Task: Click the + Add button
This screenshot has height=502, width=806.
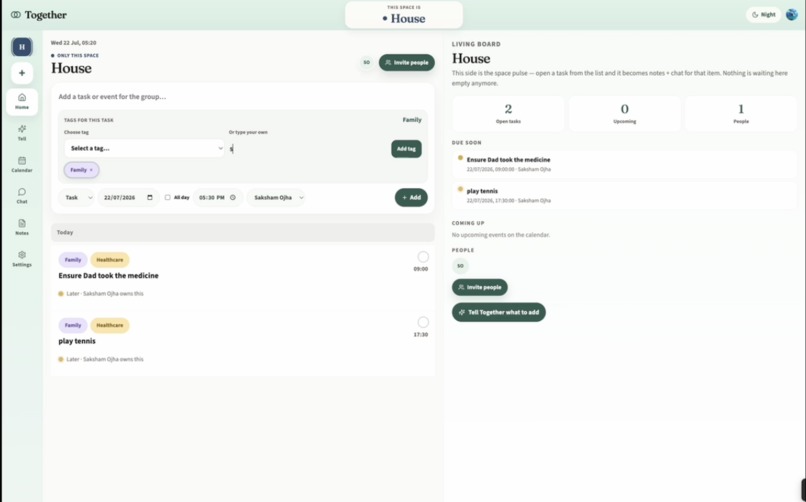Action: point(411,197)
